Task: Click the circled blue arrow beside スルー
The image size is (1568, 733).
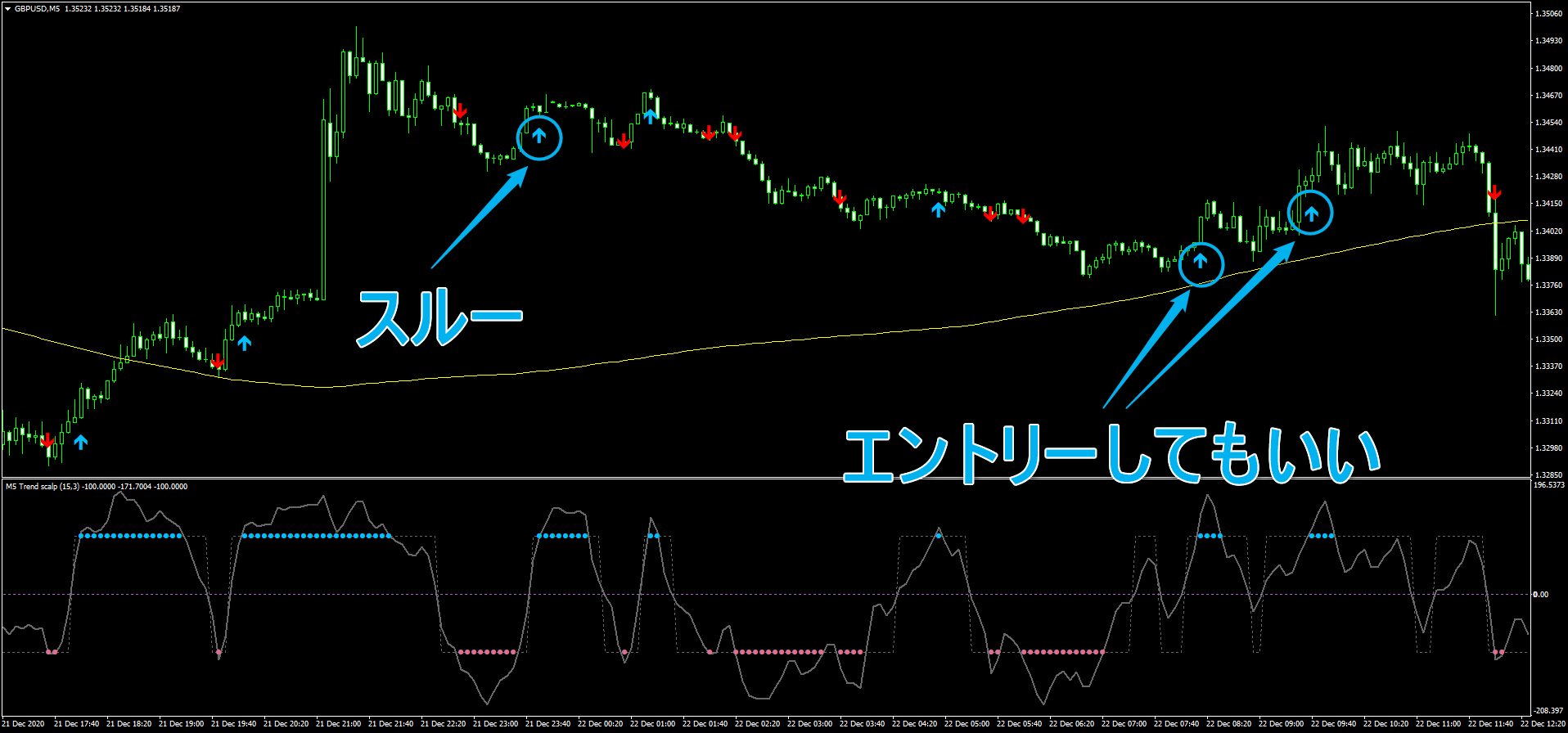Action: tap(539, 136)
